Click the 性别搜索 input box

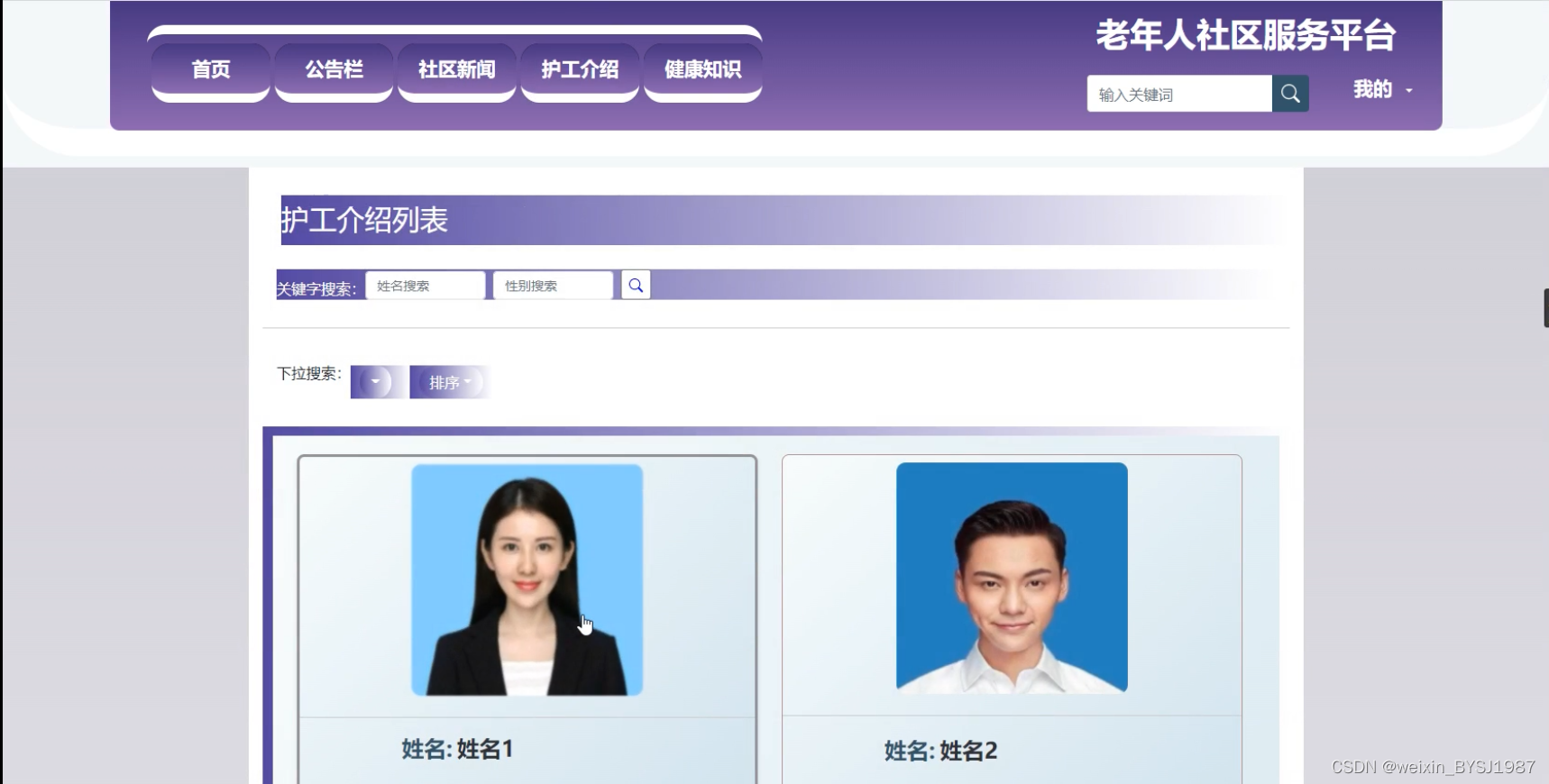point(553,286)
